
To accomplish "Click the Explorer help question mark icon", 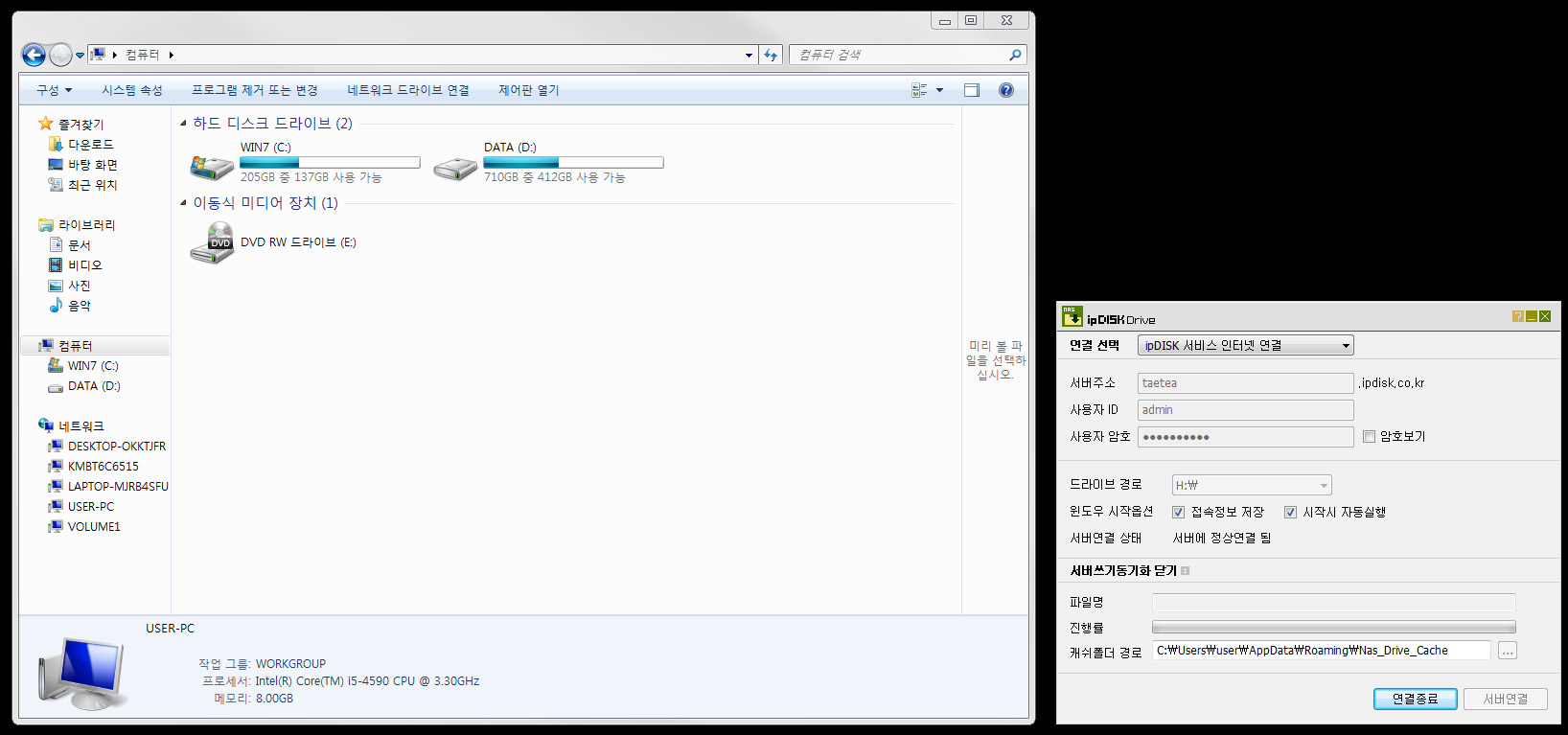I will (1006, 90).
